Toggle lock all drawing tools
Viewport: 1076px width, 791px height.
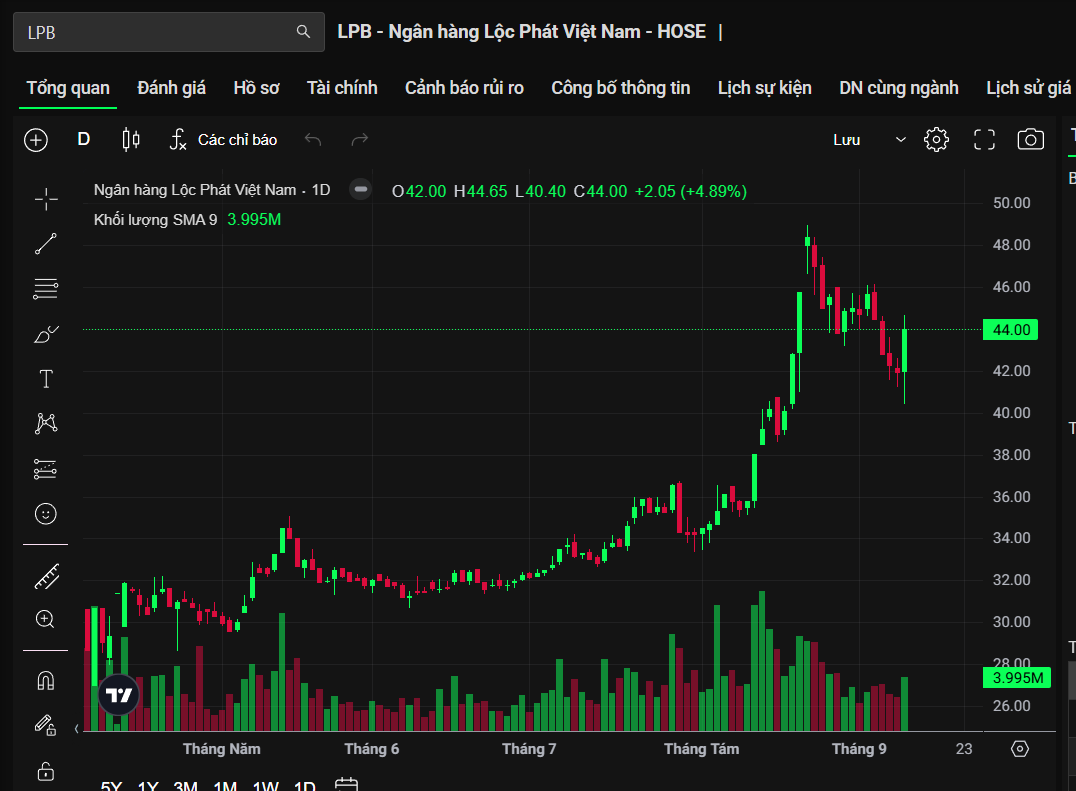[46, 771]
